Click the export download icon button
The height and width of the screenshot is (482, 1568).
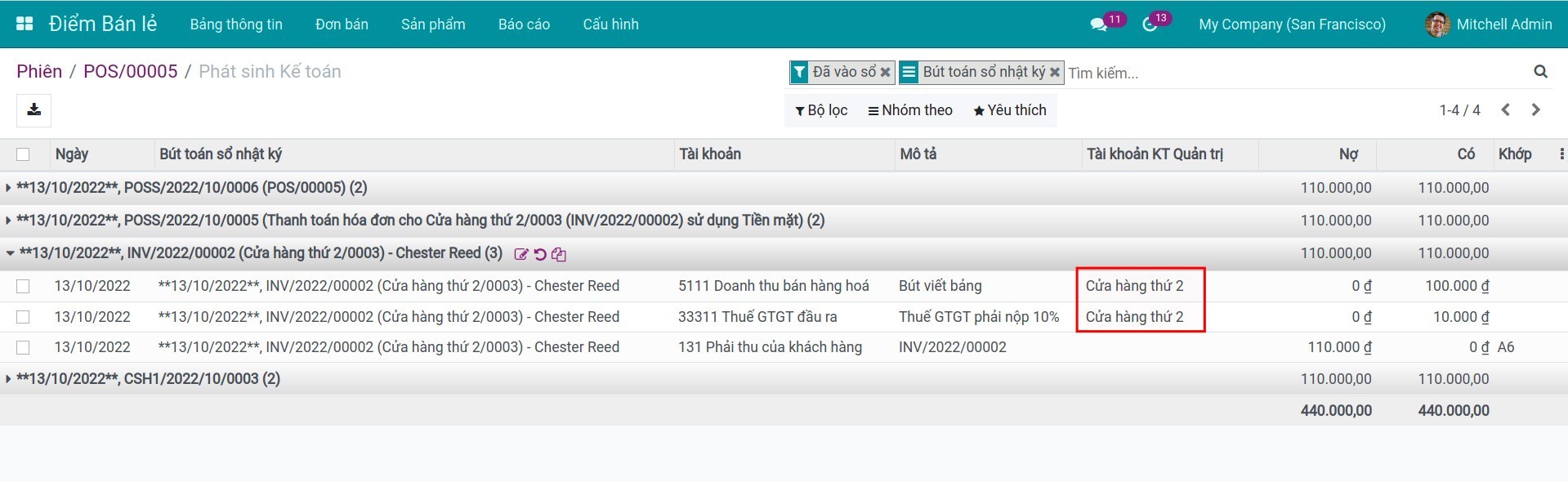pyautogui.click(x=34, y=110)
